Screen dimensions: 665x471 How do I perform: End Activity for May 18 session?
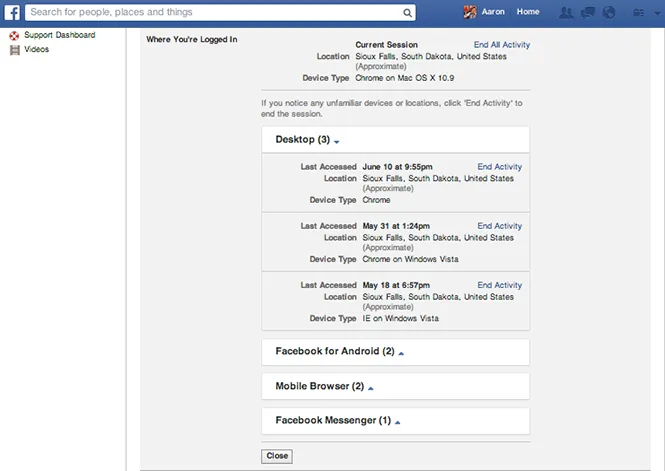(x=500, y=285)
